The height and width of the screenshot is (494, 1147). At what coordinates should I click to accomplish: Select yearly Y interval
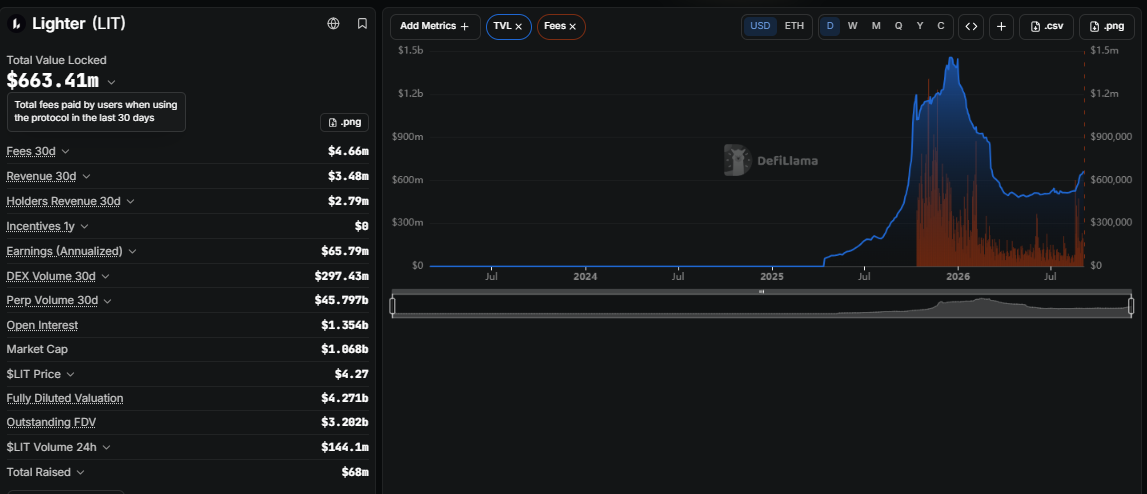point(920,26)
